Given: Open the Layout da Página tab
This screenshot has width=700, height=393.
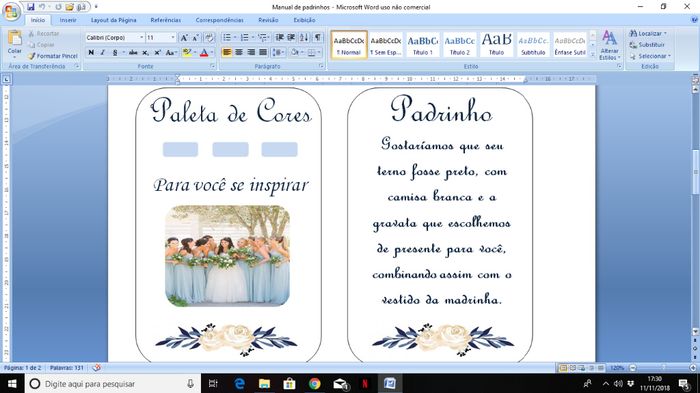Looking at the screenshot, I should (113, 20).
